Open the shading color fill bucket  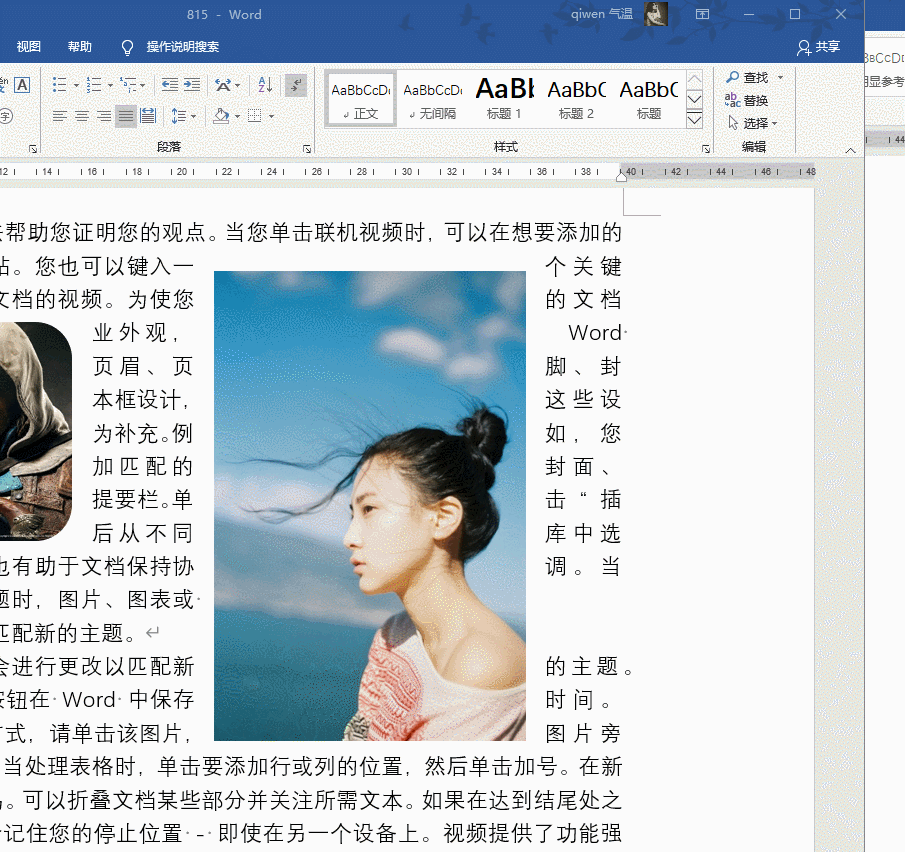(221, 116)
